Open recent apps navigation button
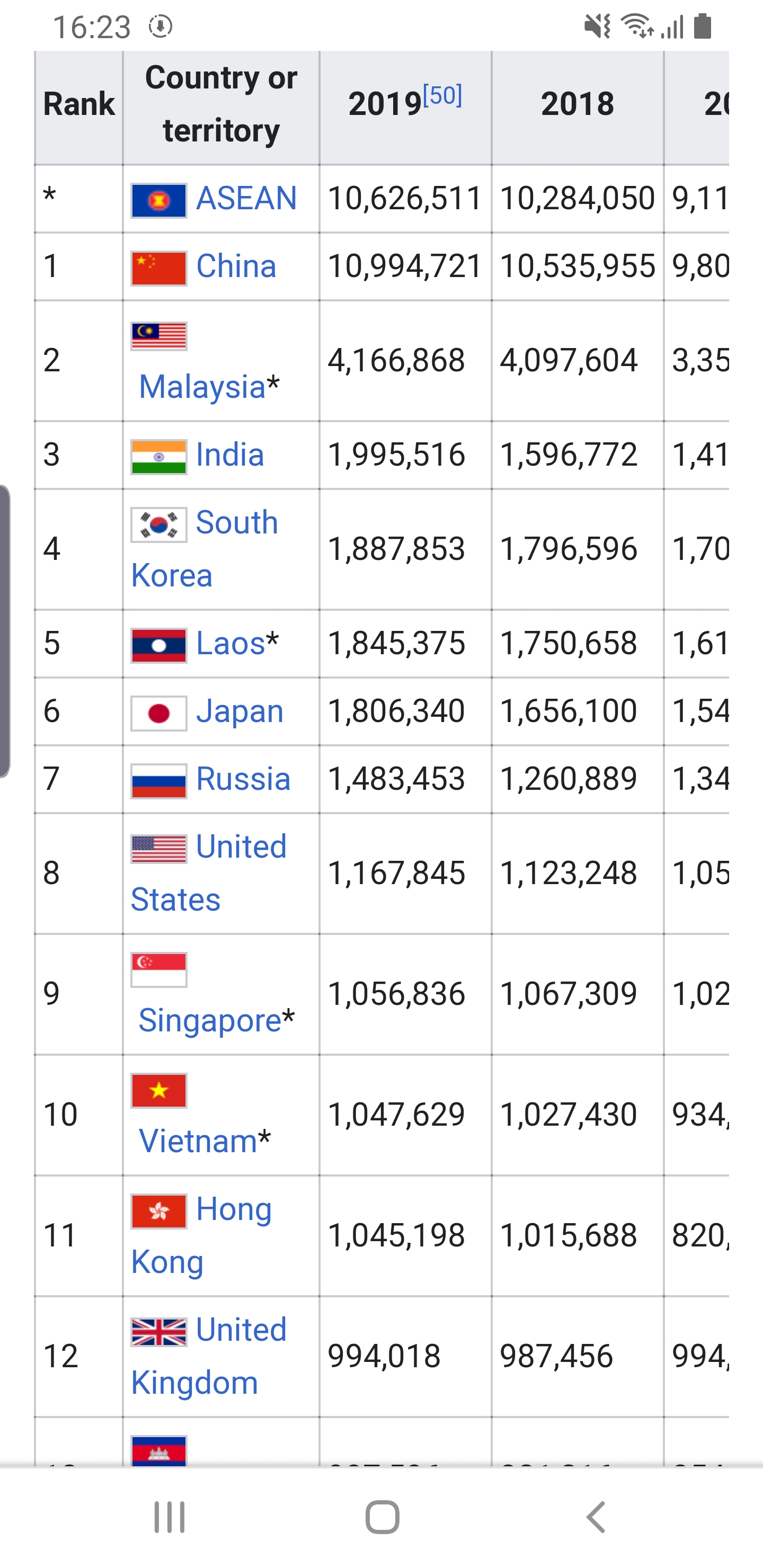 click(x=169, y=1516)
